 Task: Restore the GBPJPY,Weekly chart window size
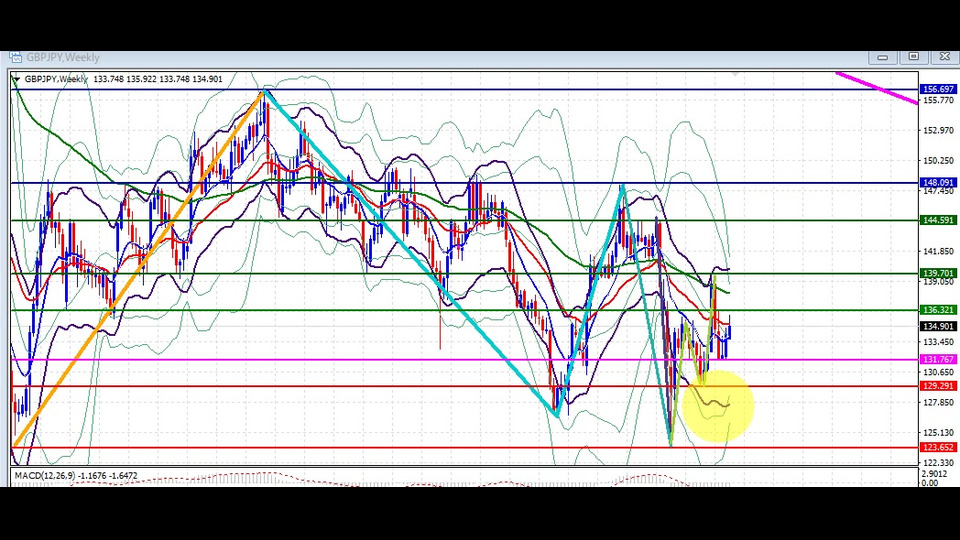913,57
